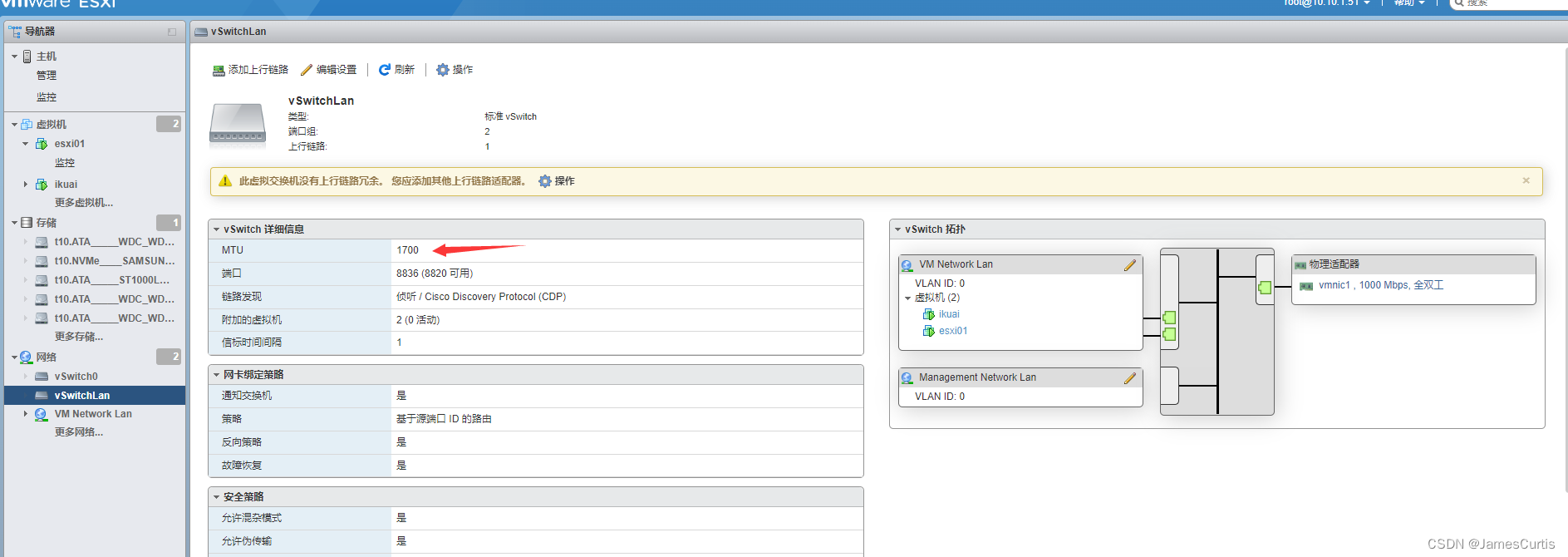Collapse vSwitch 详细信息 section
1568x557 pixels.
click(x=216, y=229)
